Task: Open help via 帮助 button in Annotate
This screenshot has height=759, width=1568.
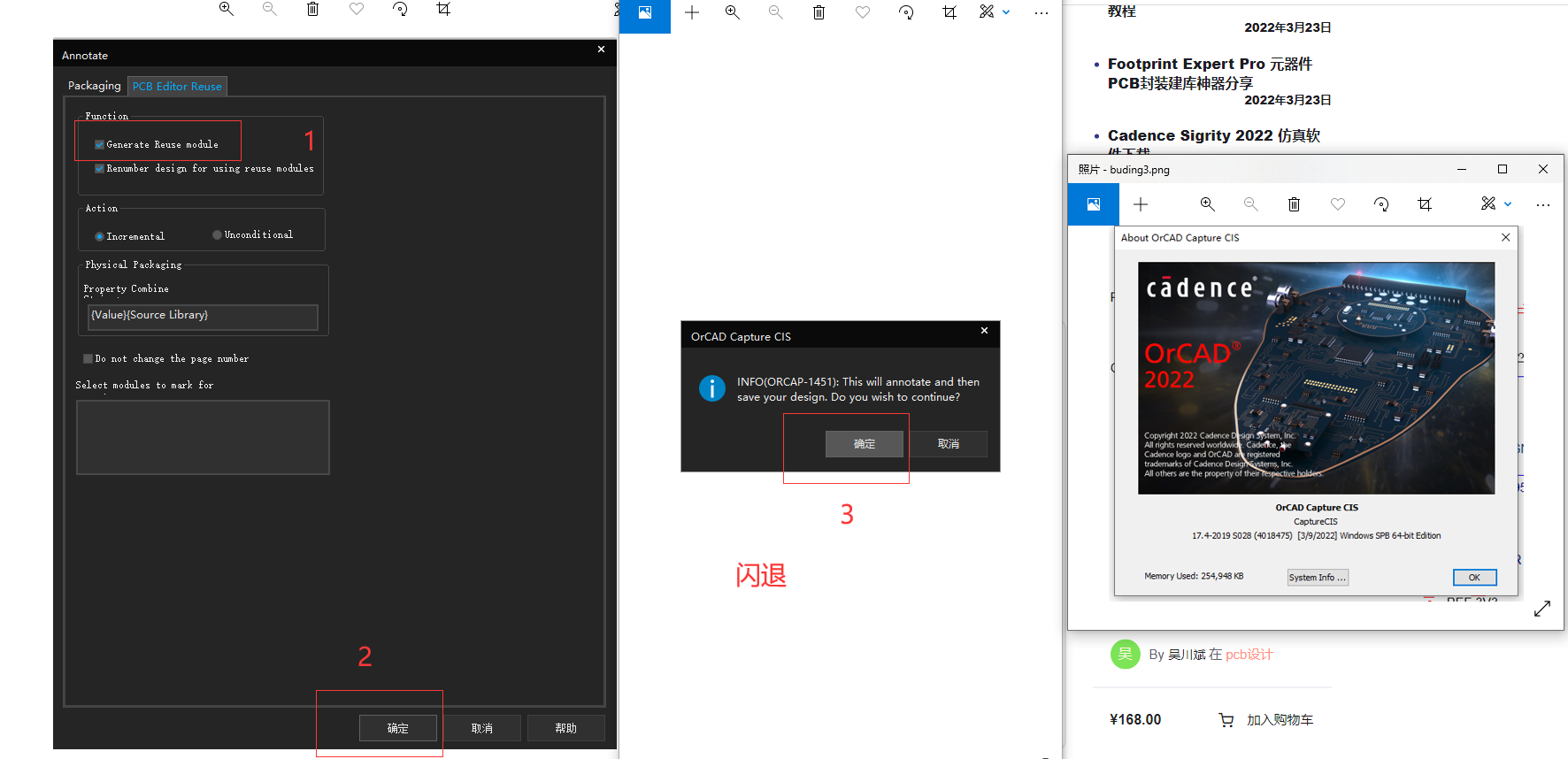Action: tap(566, 728)
